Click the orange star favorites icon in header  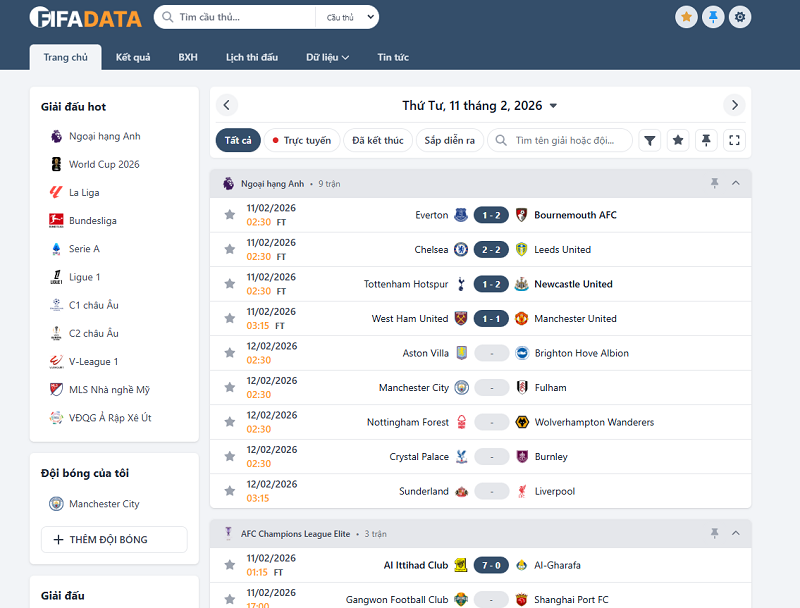pyautogui.click(x=686, y=17)
